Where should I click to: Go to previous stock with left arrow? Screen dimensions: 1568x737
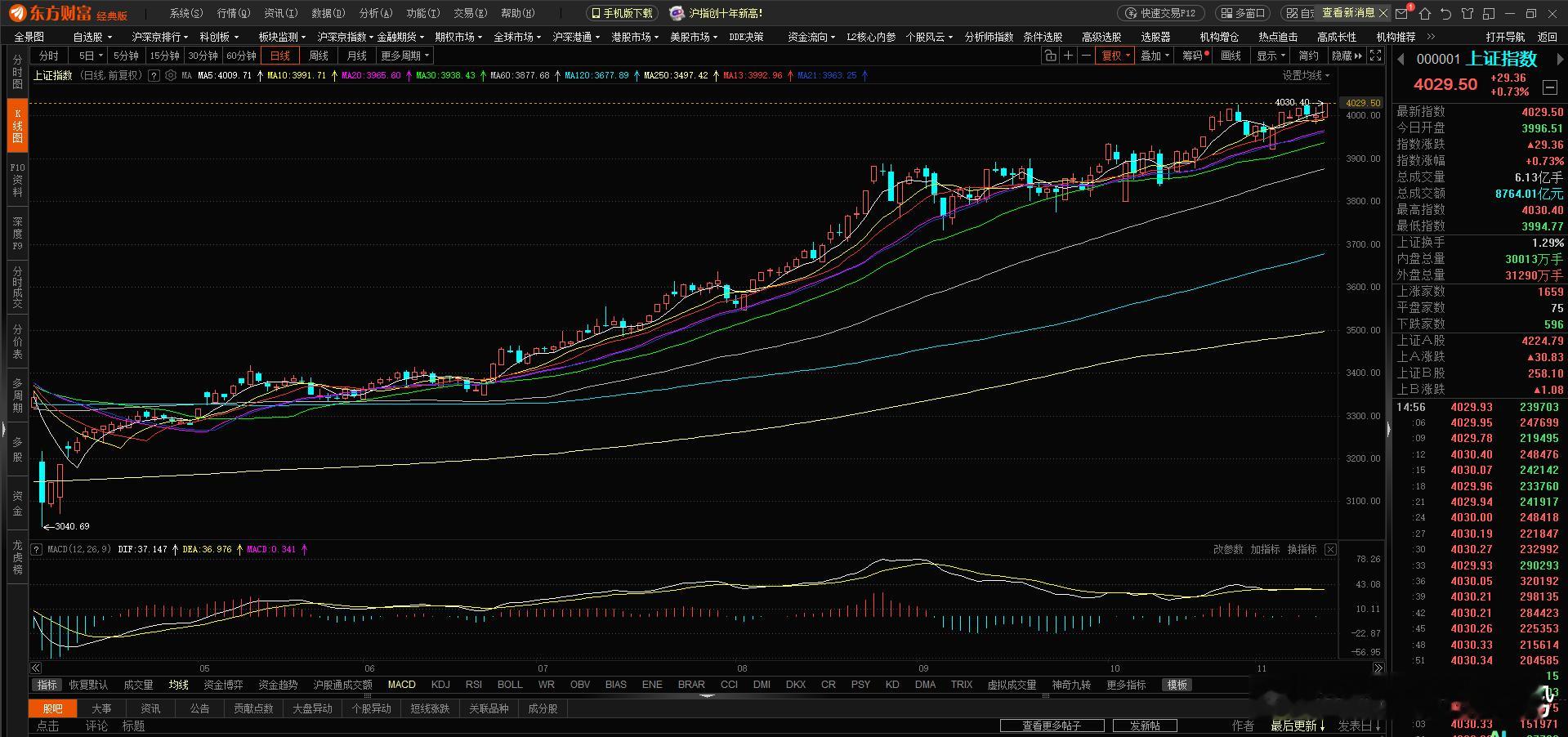(1400, 59)
